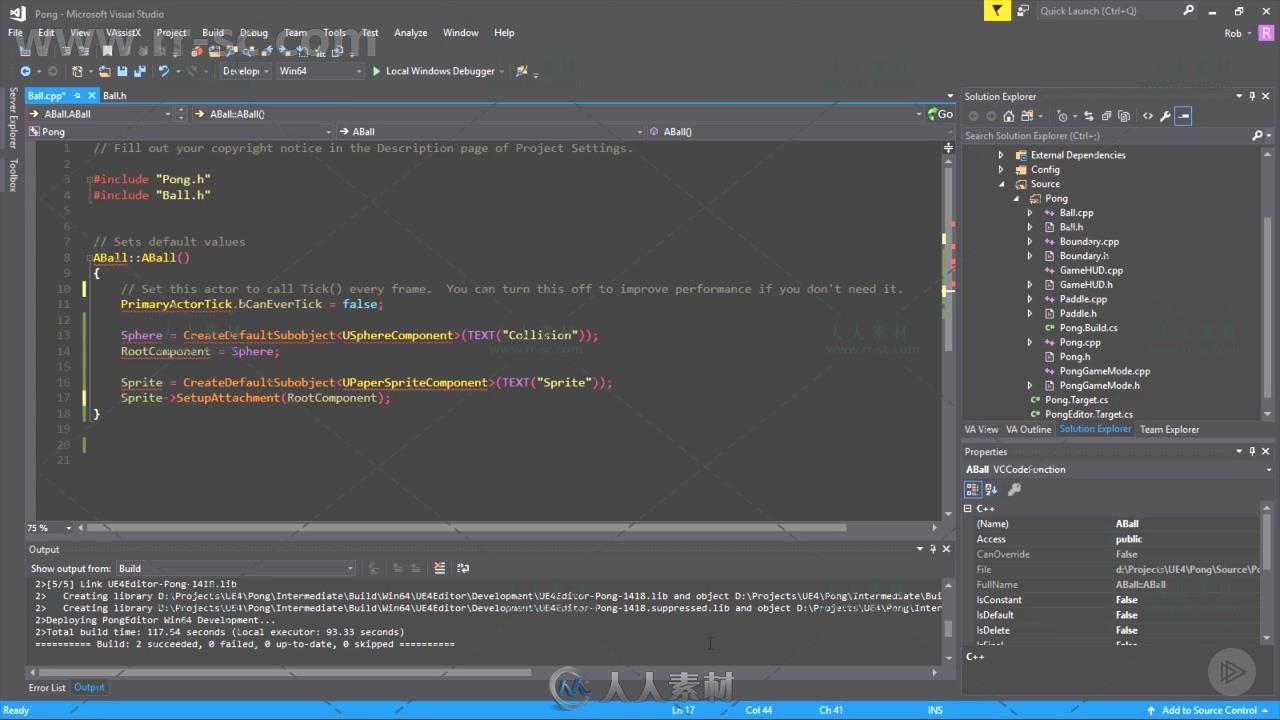Click the Categorized view icon in Properties
1280x720 pixels.
click(972, 489)
